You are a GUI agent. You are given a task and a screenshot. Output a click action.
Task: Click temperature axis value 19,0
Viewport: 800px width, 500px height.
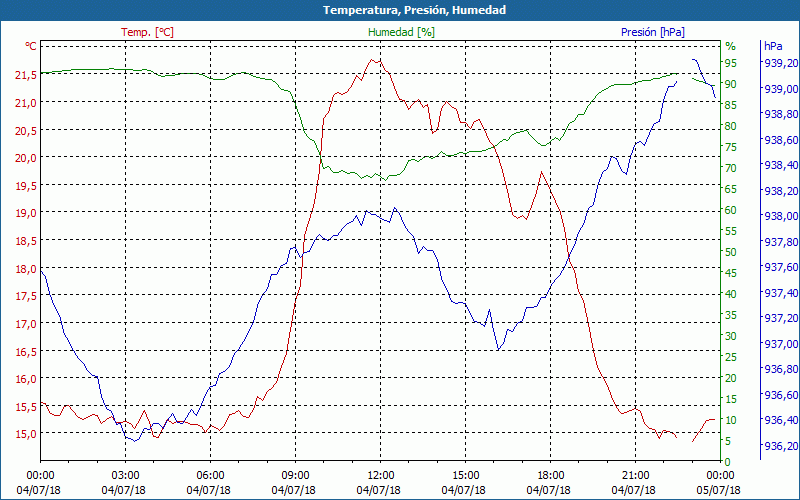tap(26, 213)
